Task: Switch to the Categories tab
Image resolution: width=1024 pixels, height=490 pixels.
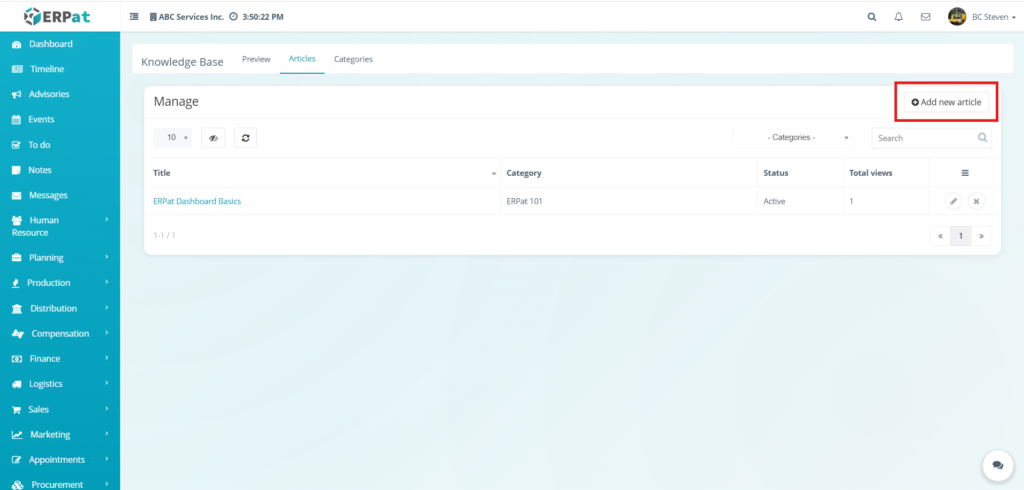Action: 353,59
